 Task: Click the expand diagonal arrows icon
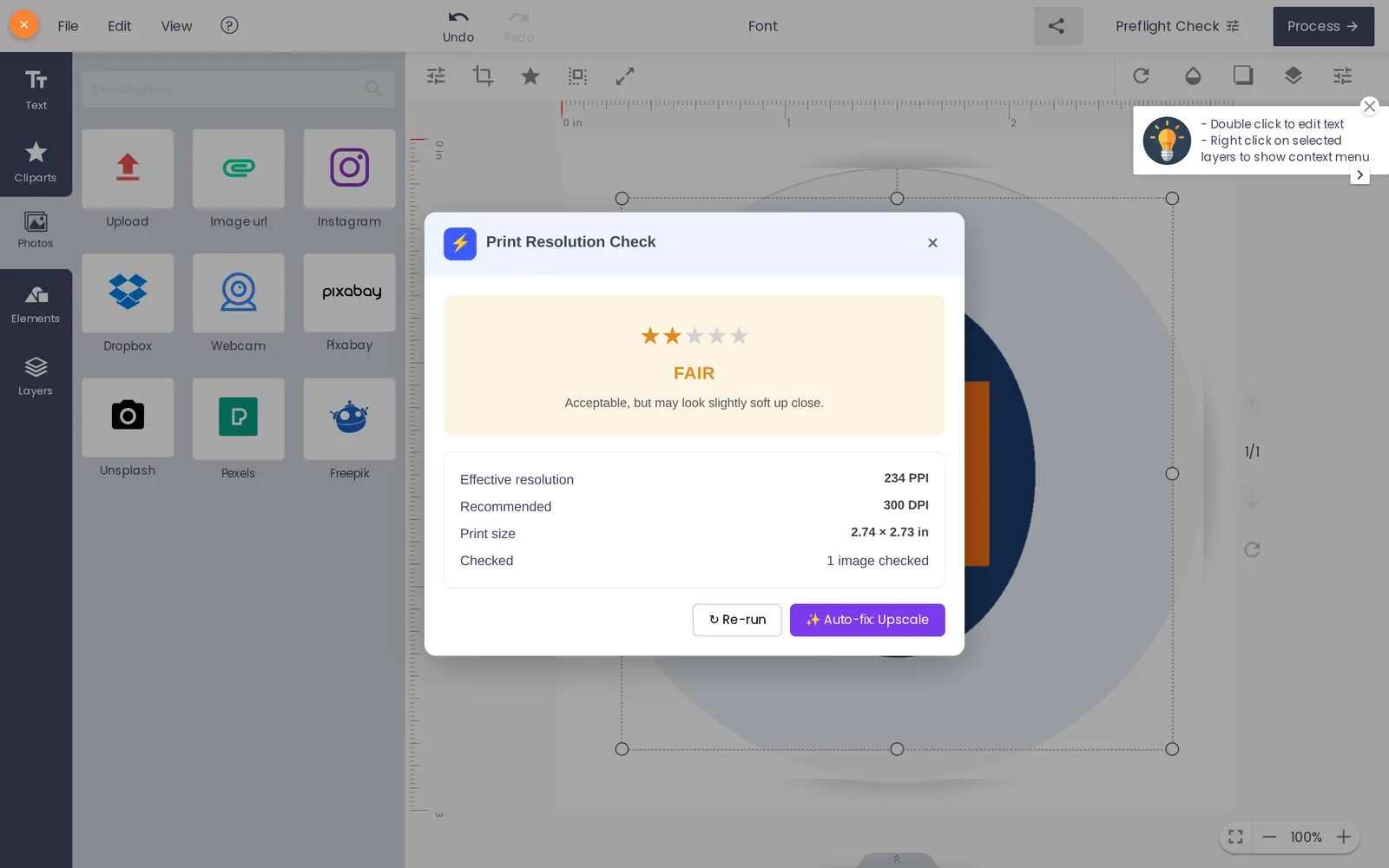(x=625, y=76)
